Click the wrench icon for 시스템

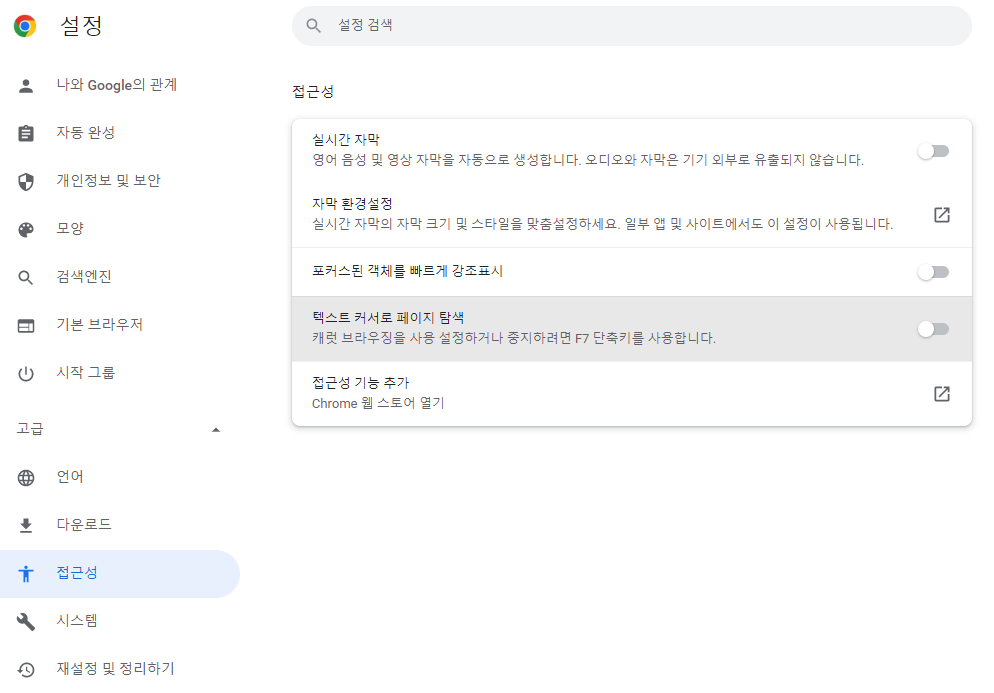coord(26,621)
